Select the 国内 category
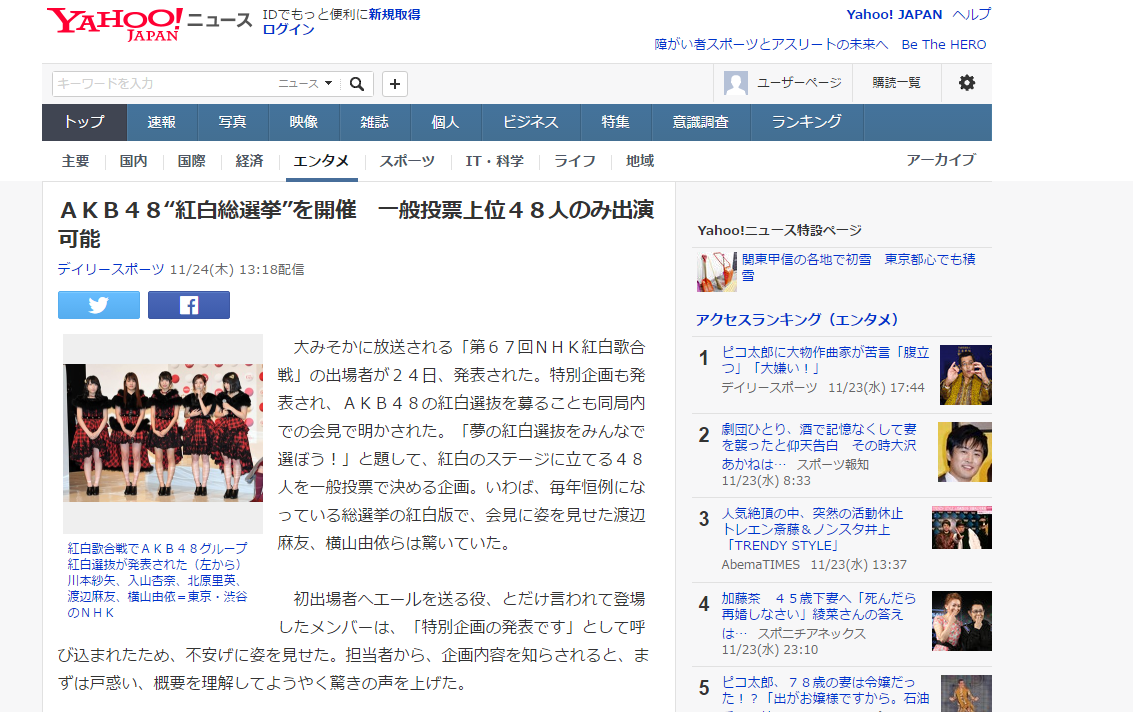Image resolution: width=1133 pixels, height=712 pixels. (134, 161)
